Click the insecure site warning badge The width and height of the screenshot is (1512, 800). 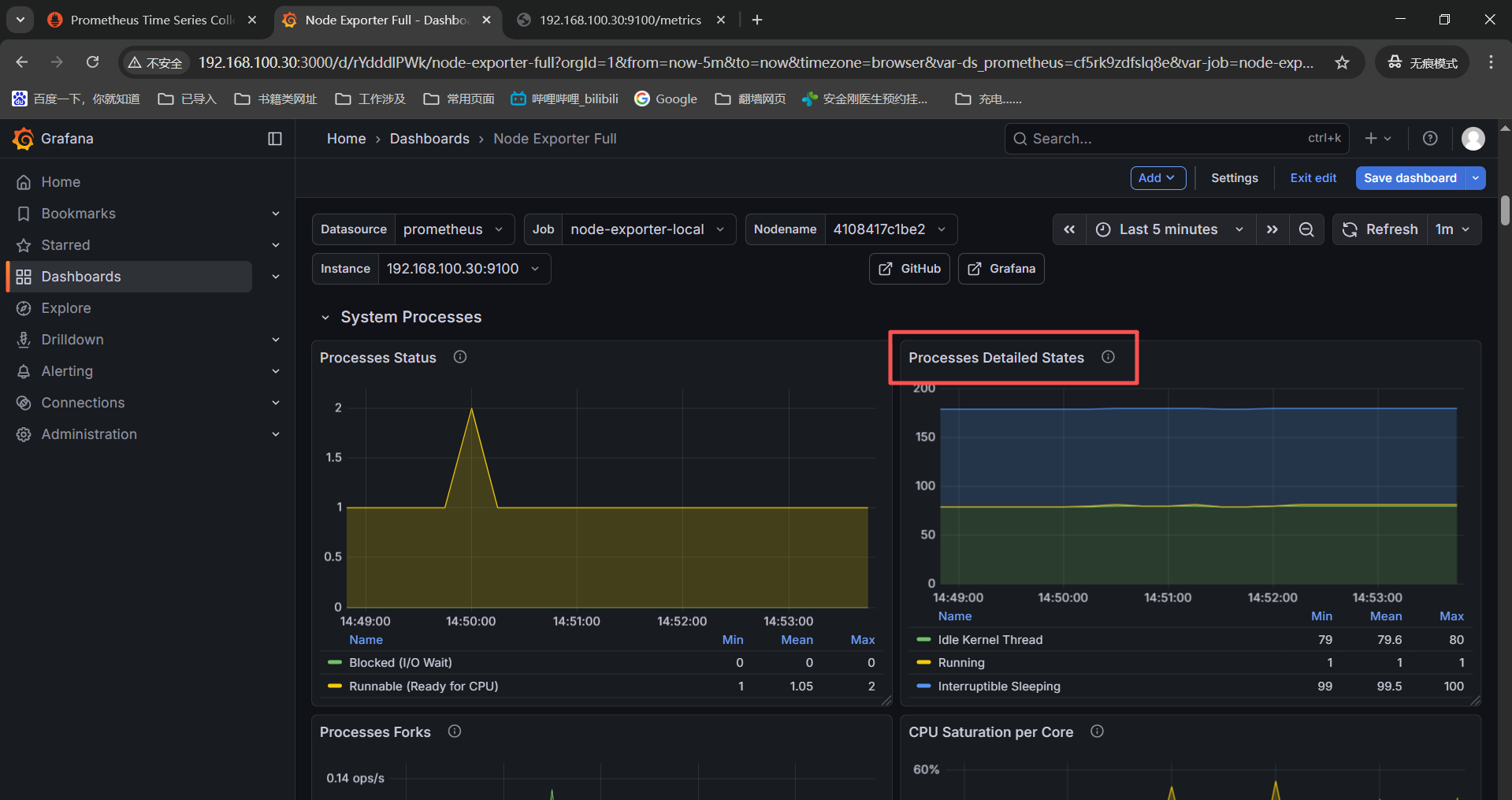tap(156, 62)
